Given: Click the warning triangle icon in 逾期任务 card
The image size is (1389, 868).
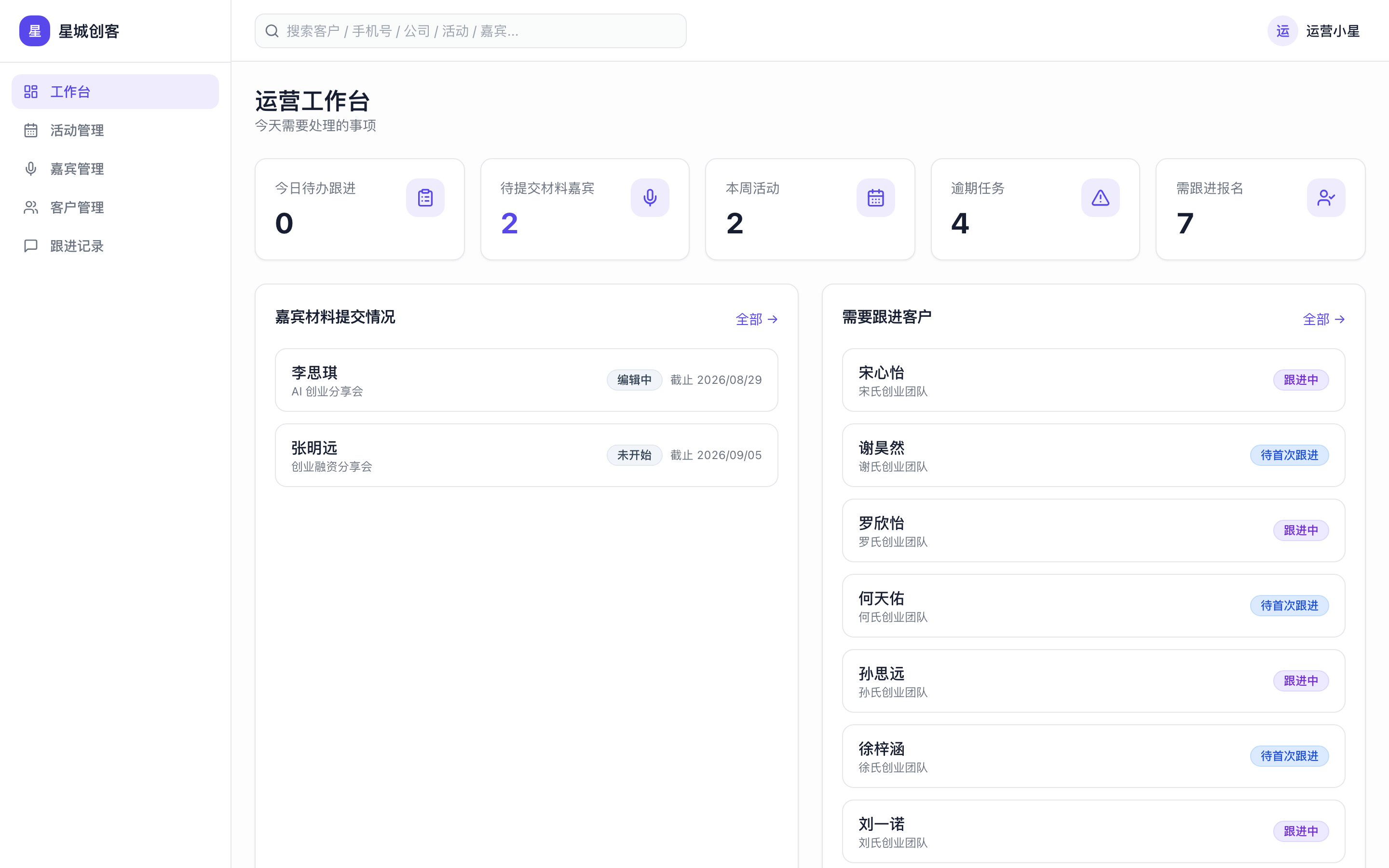Looking at the screenshot, I should tap(1100, 198).
